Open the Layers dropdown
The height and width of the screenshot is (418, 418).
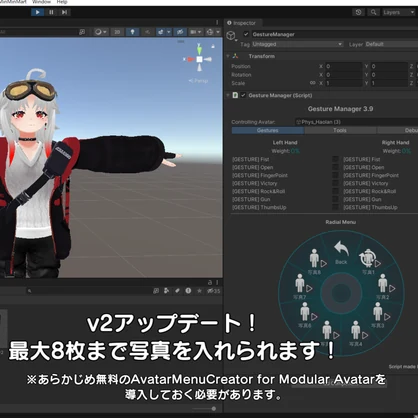coord(398,12)
